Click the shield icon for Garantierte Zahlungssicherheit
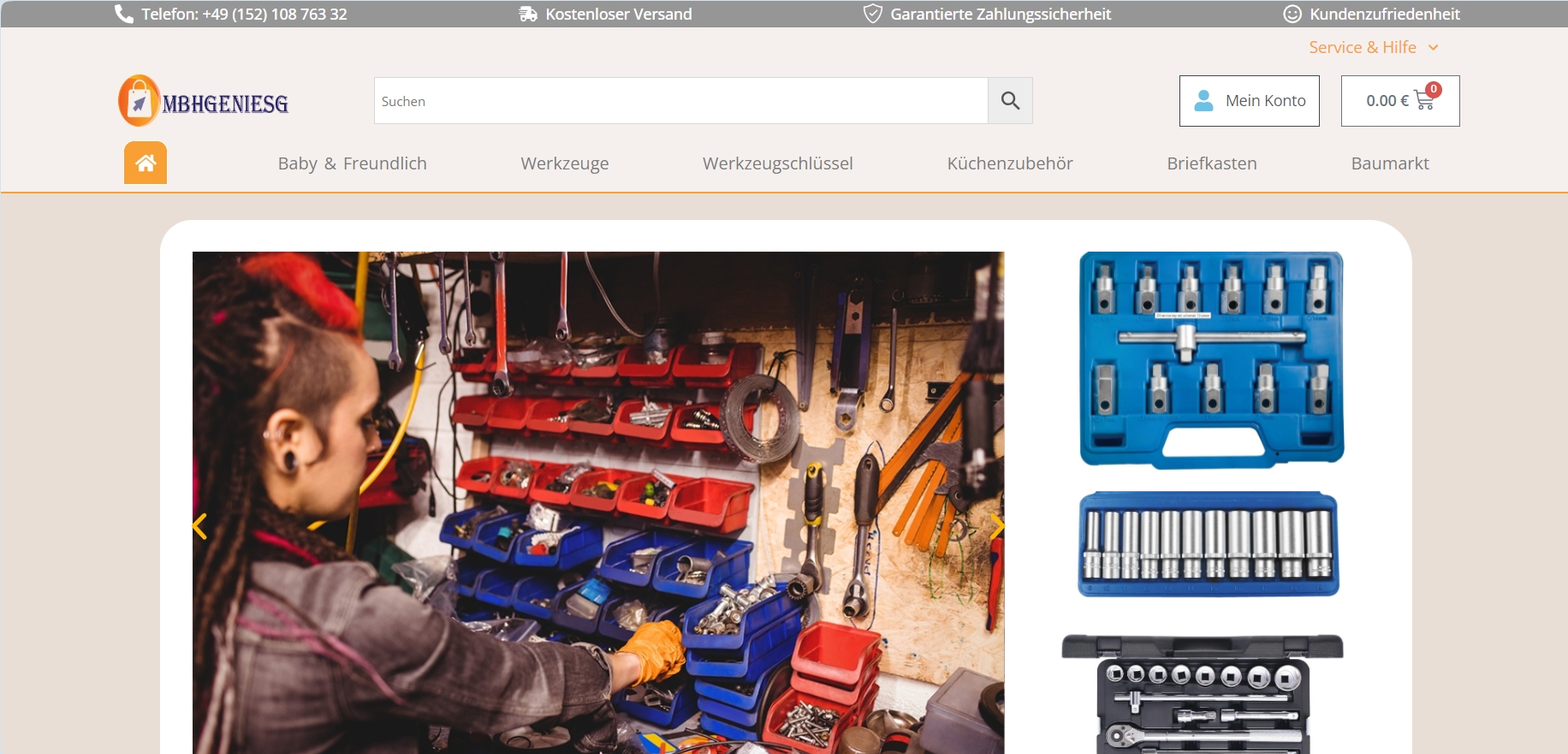 [x=872, y=14]
